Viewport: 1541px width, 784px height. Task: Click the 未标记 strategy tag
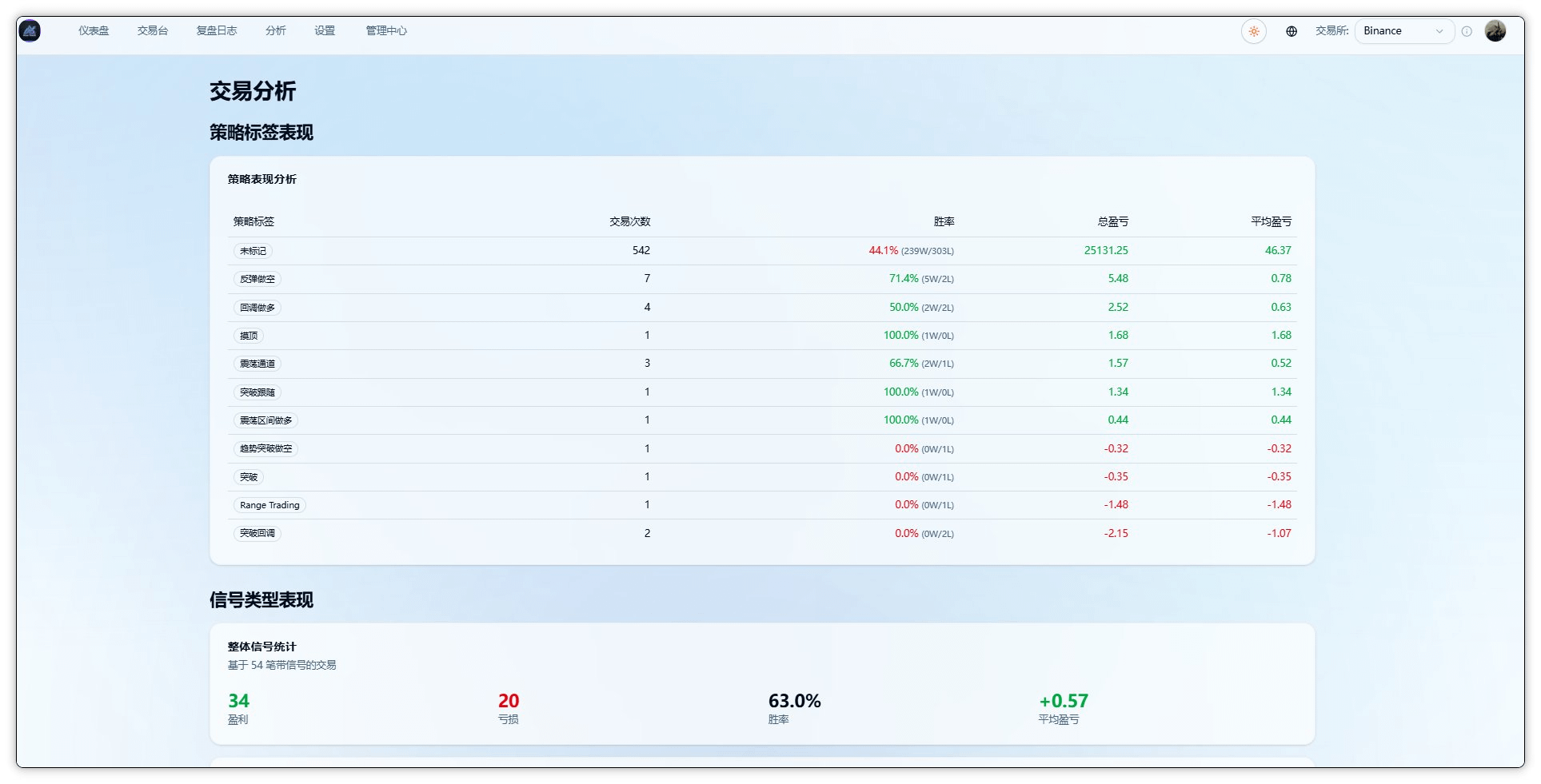point(253,251)
